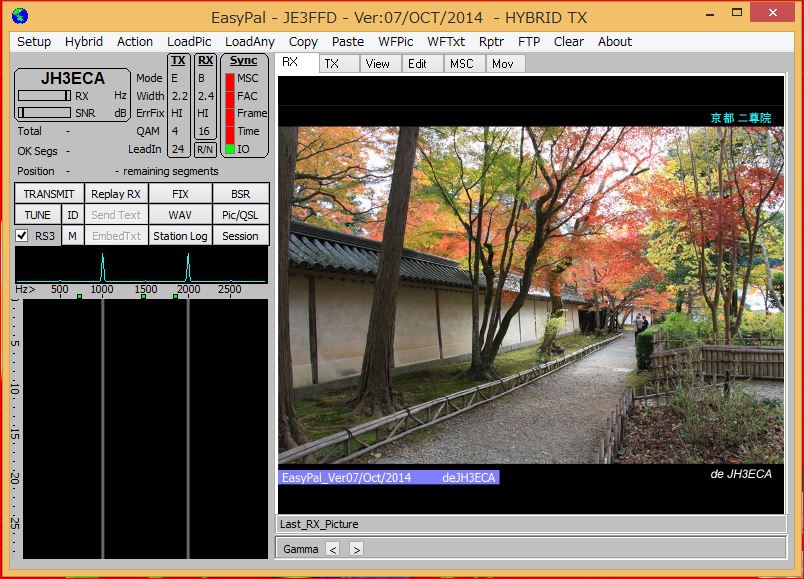Open the Hybrid menu
Screen dimensions: 804x579
(x=84, y=42)
